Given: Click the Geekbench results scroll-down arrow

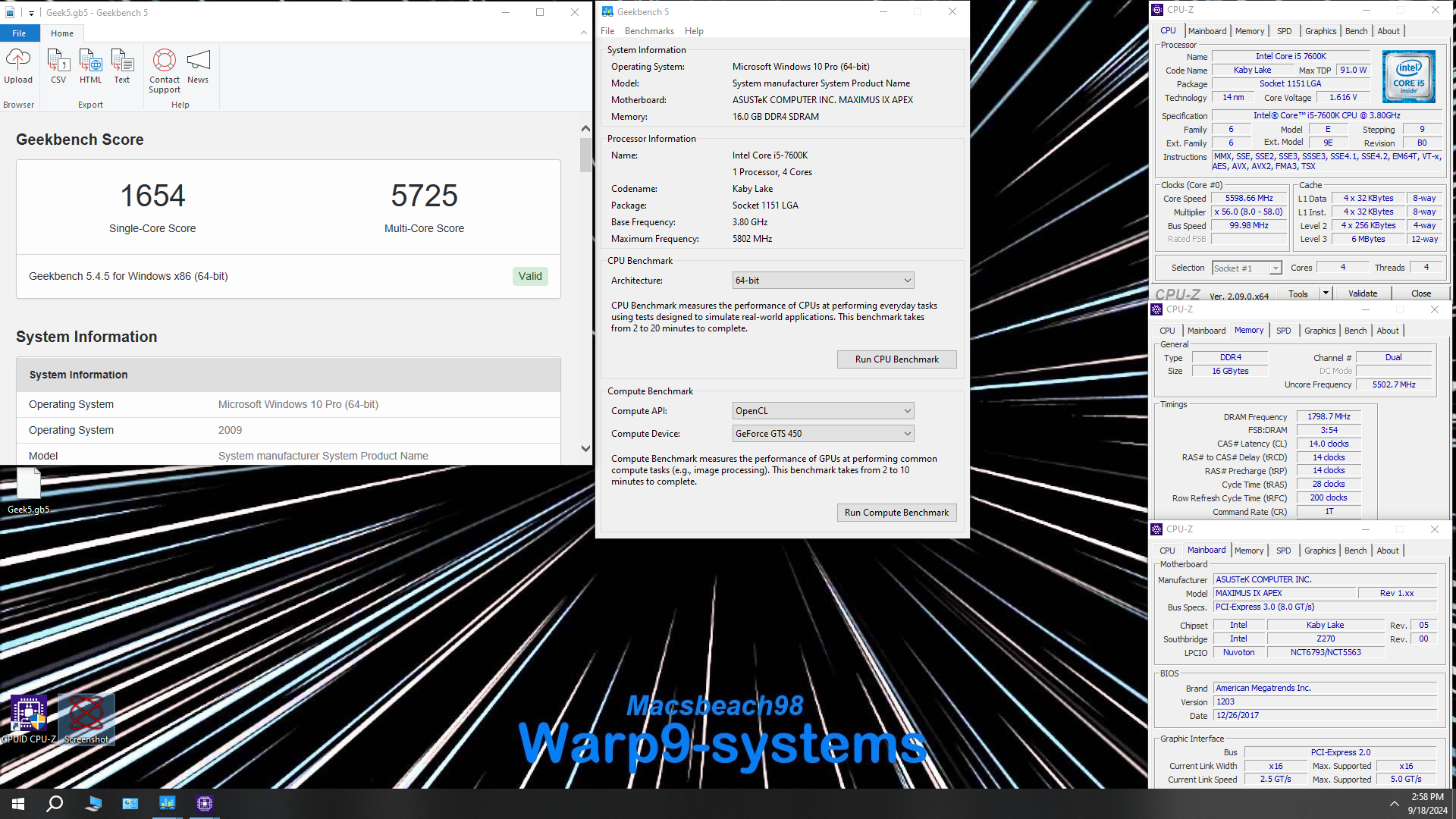Looking at the screenshot, I should [x=585, y=449].
